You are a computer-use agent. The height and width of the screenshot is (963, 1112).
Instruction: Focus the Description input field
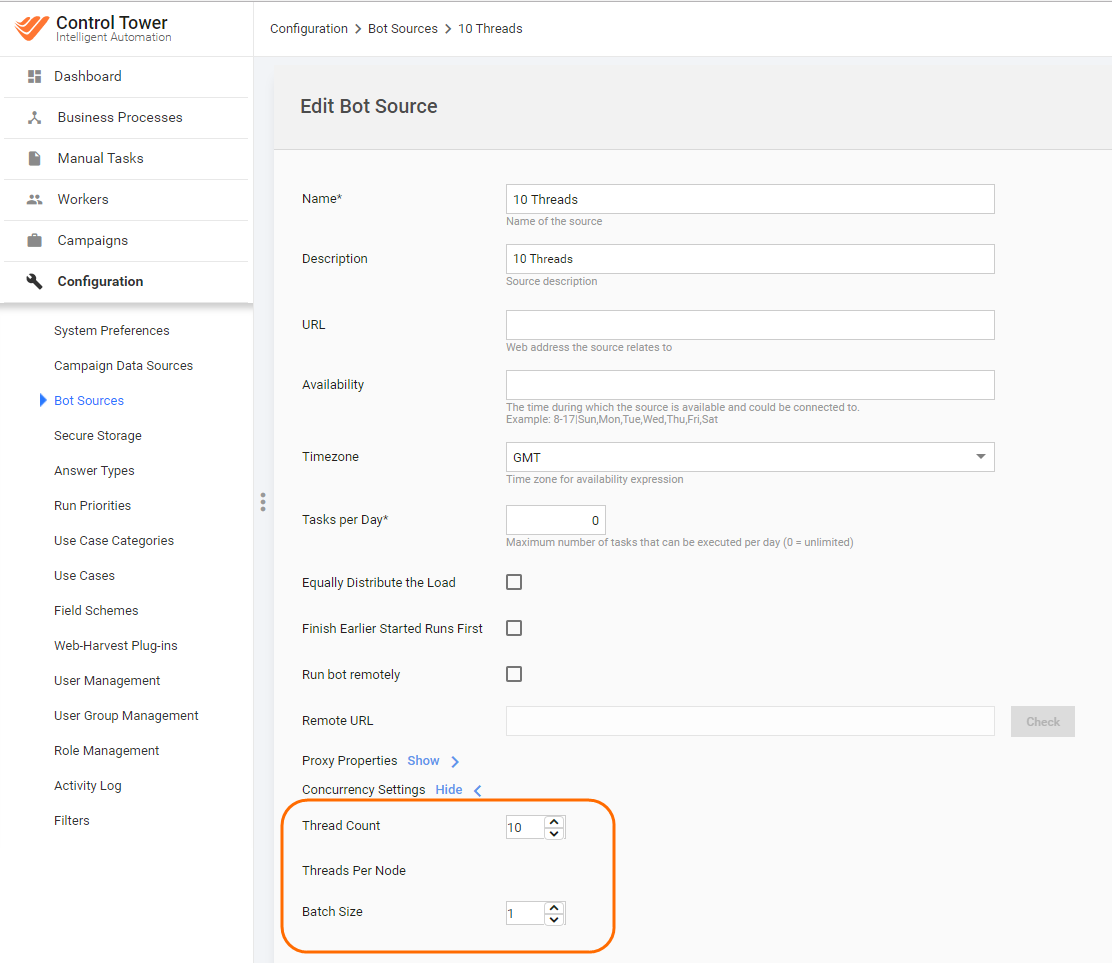(x=750, y=259)
